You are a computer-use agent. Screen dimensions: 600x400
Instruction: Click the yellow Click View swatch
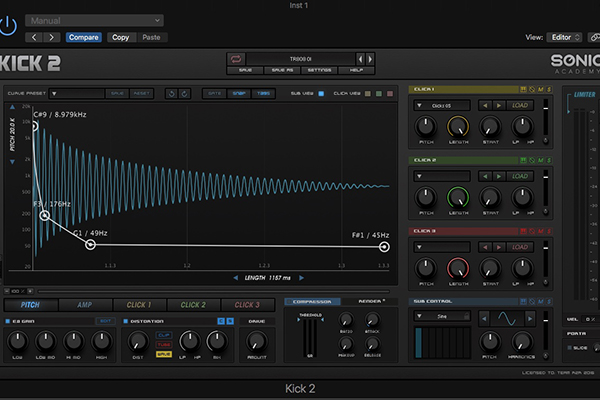368,93
